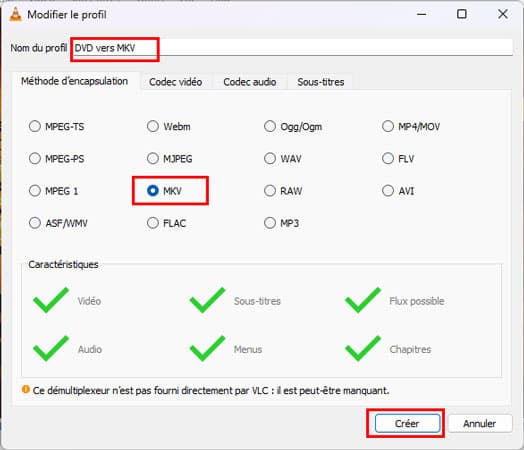Maximize the Modifier le profil window
Viewport: 524px width, 450px height.
(462, 14)
